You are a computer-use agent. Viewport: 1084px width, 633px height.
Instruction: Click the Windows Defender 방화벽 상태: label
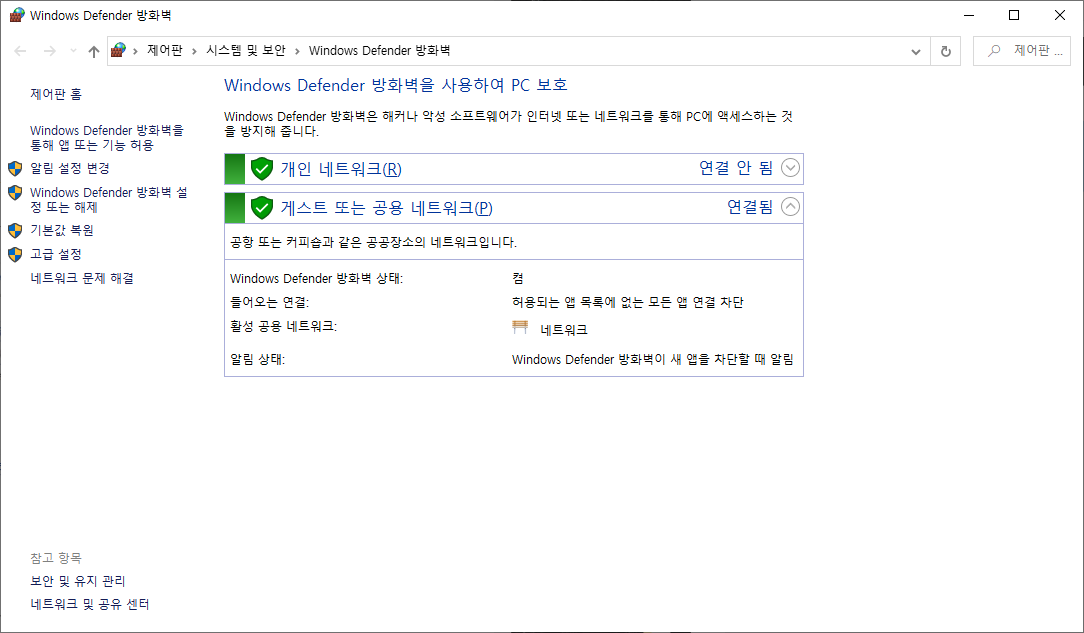pos(317,278)
